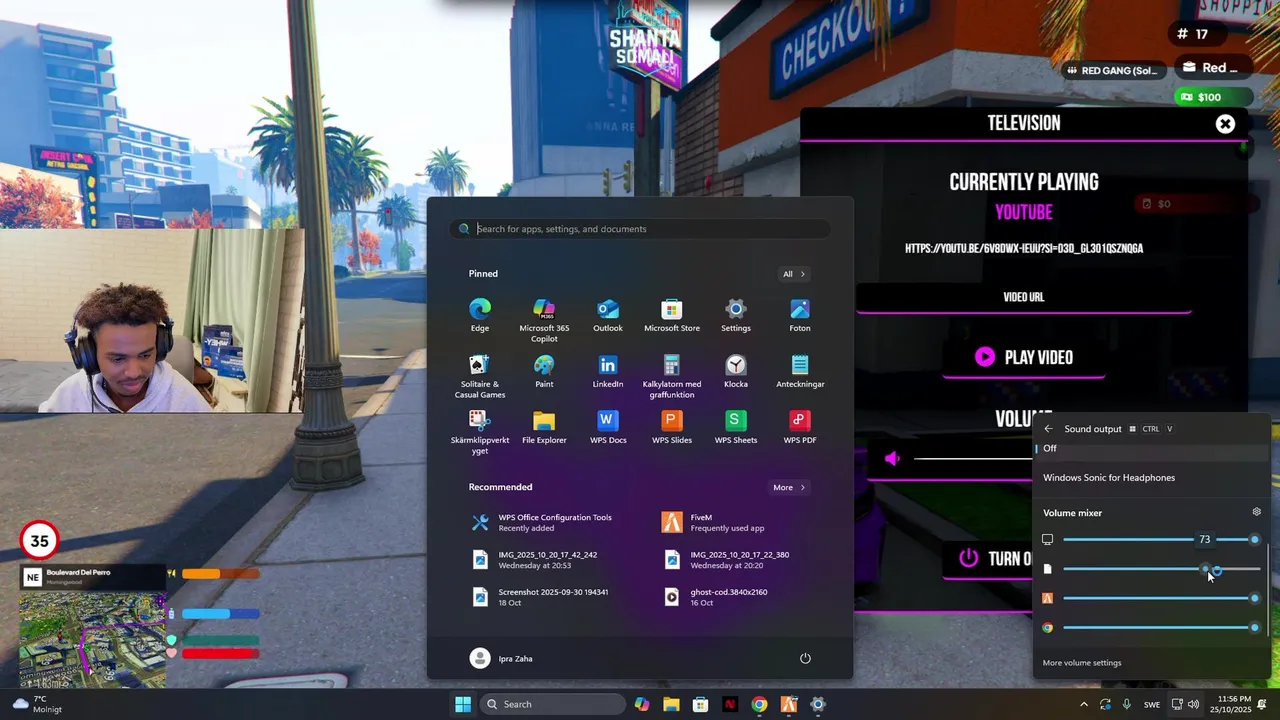Viewport: 1280px width, 720px height.
Task: Open More volume settings link
Action: pos(1082,663)
